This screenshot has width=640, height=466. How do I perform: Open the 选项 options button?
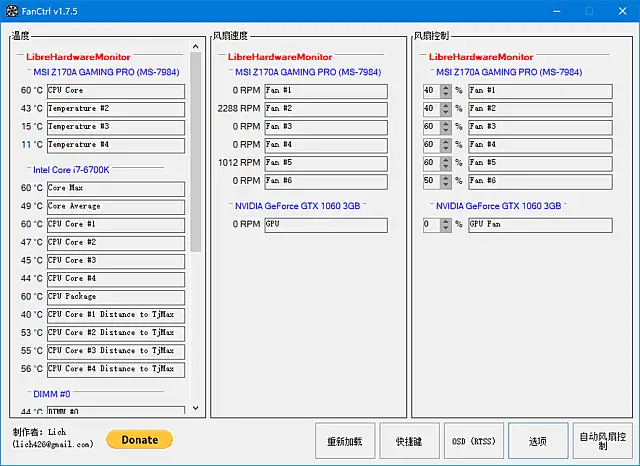(x=538, y=440)
